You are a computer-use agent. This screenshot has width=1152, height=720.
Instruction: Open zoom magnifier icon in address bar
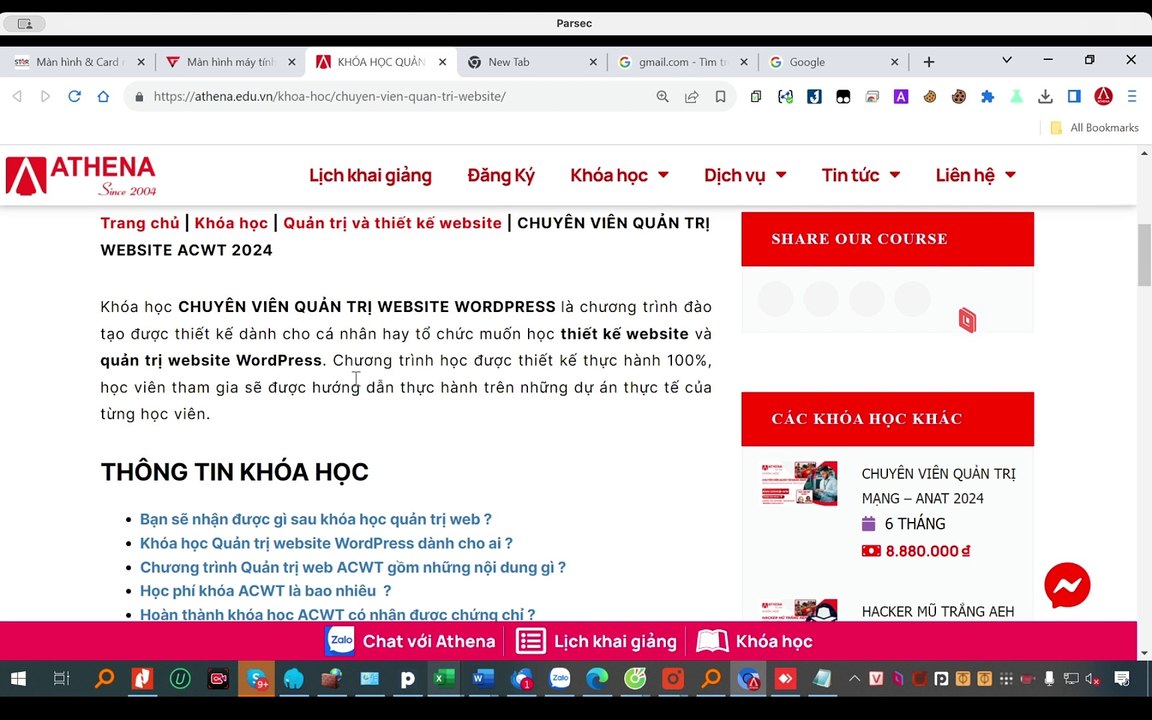pyautogui.click(x=663, y=96)
